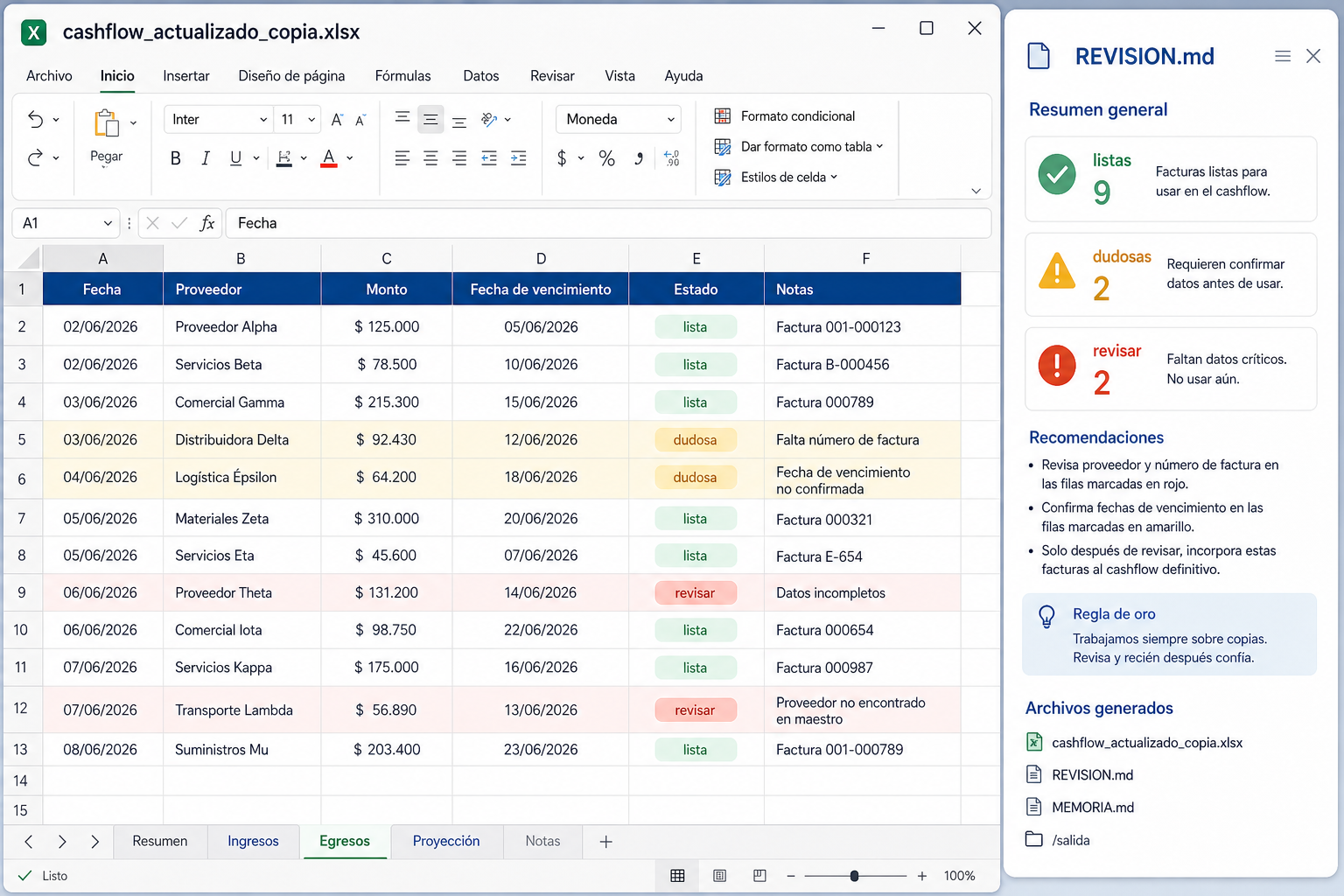Switch to the Insertar ribbon tab
The height and width of the screenshot is (896, 1344).
[186, 76]
